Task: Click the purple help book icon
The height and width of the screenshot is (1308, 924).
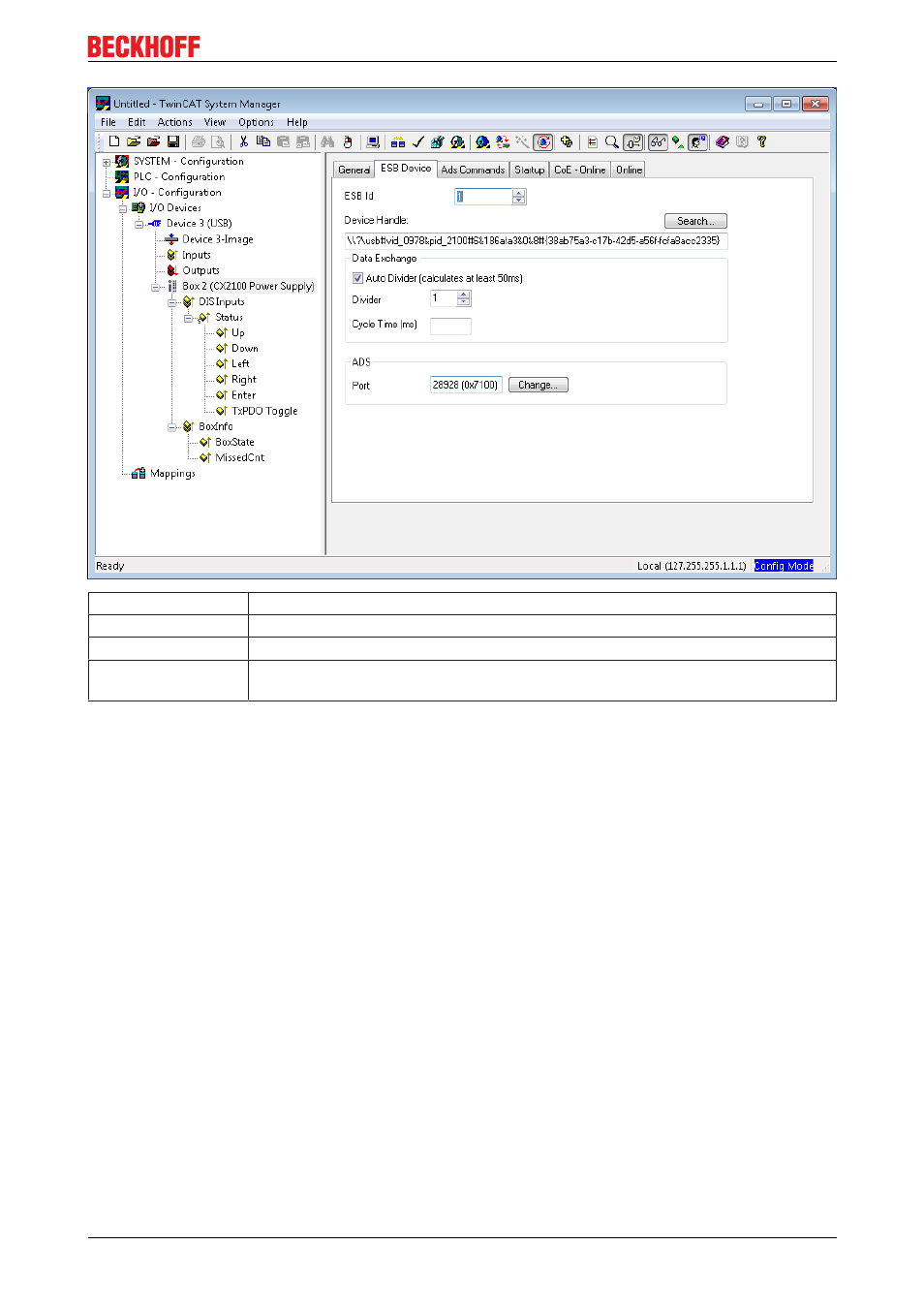Action: tap(723, 142)
